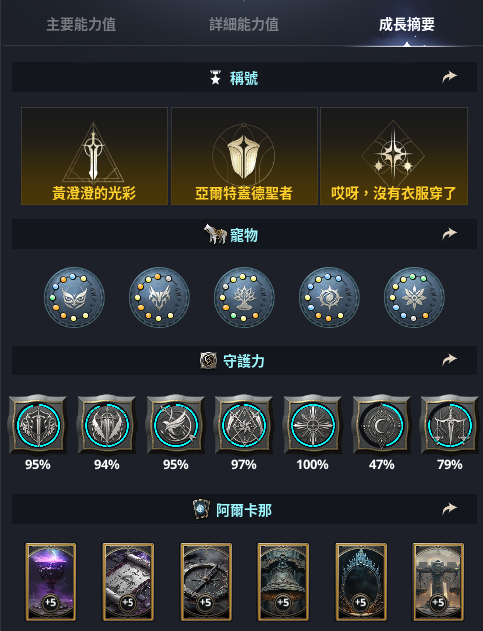
Task: Expand the 寵物 section arrow
Action: tap(449, 233)
